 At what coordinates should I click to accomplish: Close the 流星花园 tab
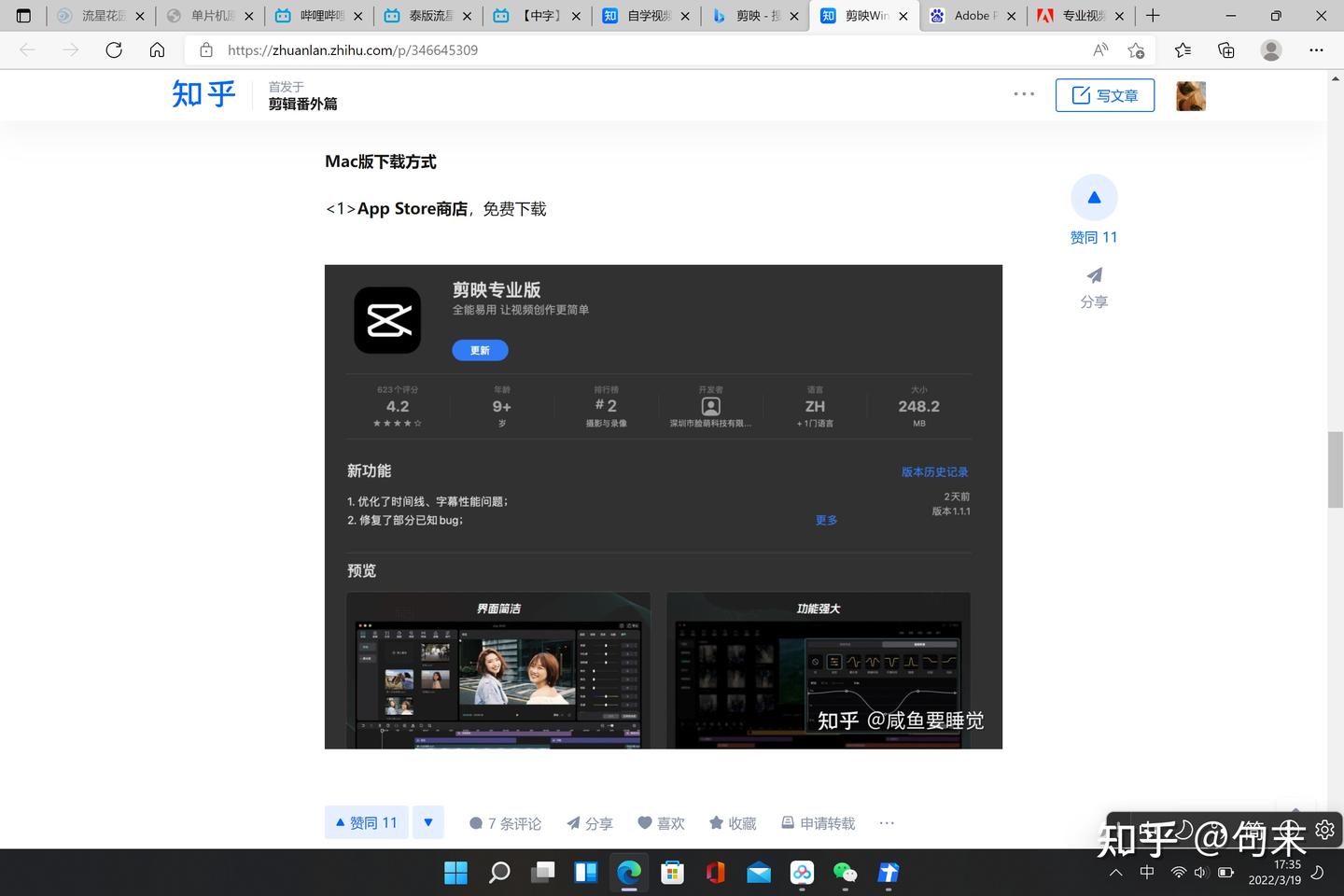point(140,16)
